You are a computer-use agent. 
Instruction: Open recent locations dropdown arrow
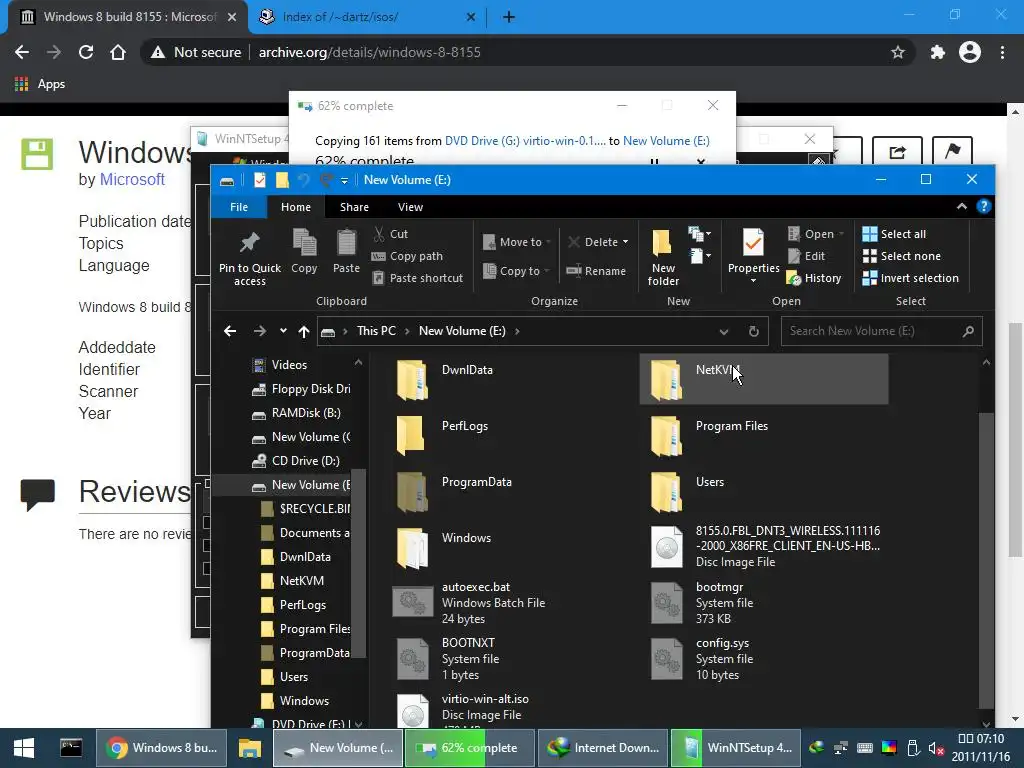click(283, 331)
